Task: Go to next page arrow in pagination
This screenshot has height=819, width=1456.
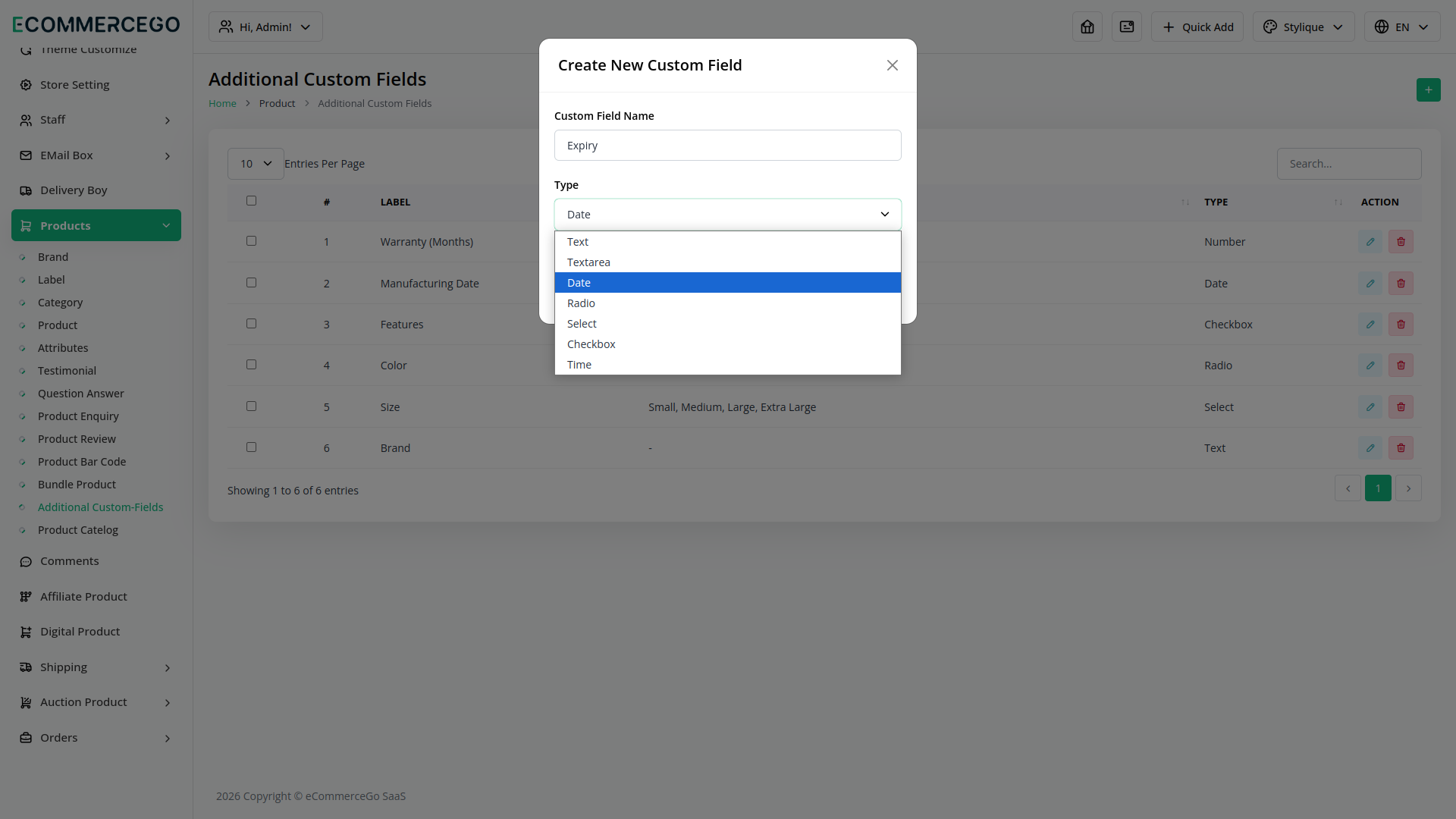Action: pos(1409,488)
